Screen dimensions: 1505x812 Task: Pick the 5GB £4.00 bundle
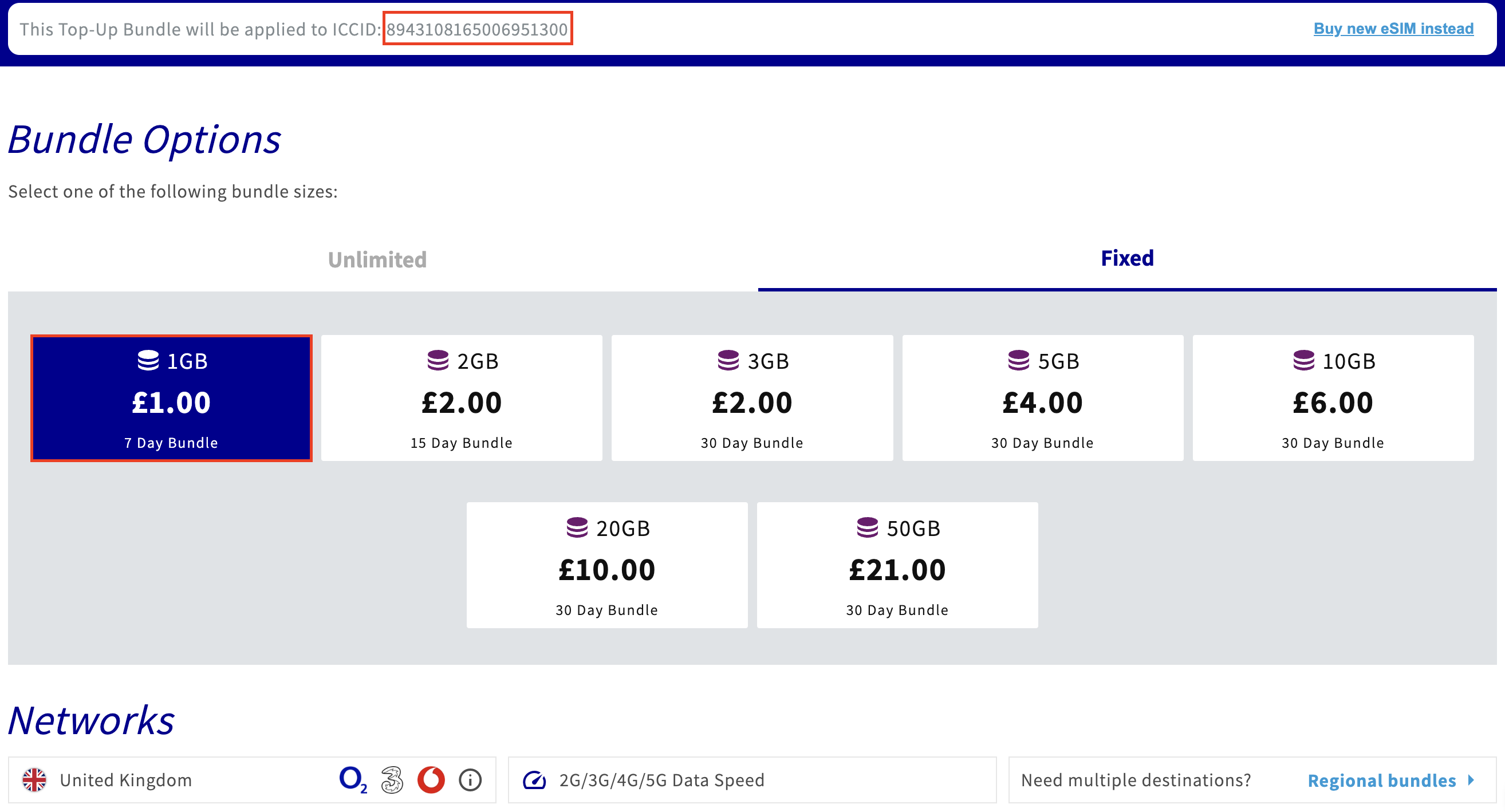tap(1042, 399)
